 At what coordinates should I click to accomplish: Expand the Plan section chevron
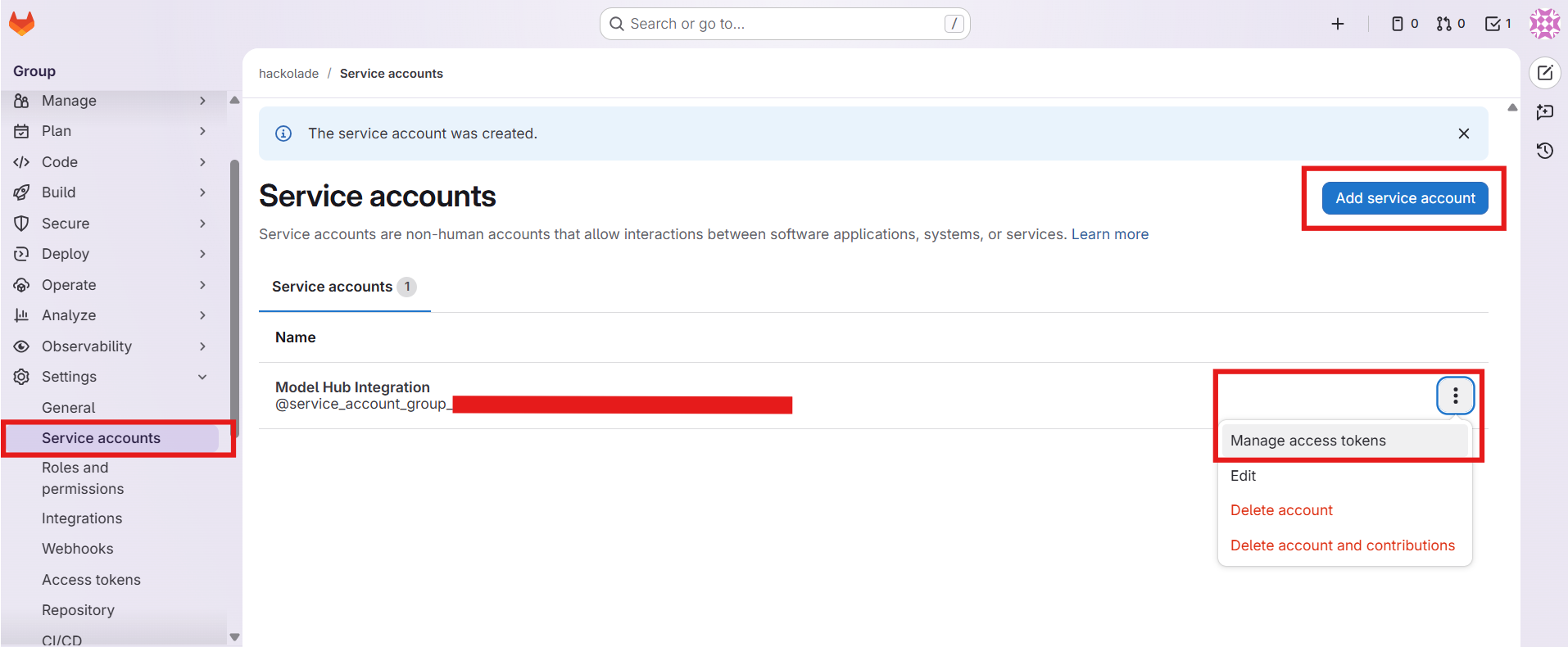(x=202, y=131)
